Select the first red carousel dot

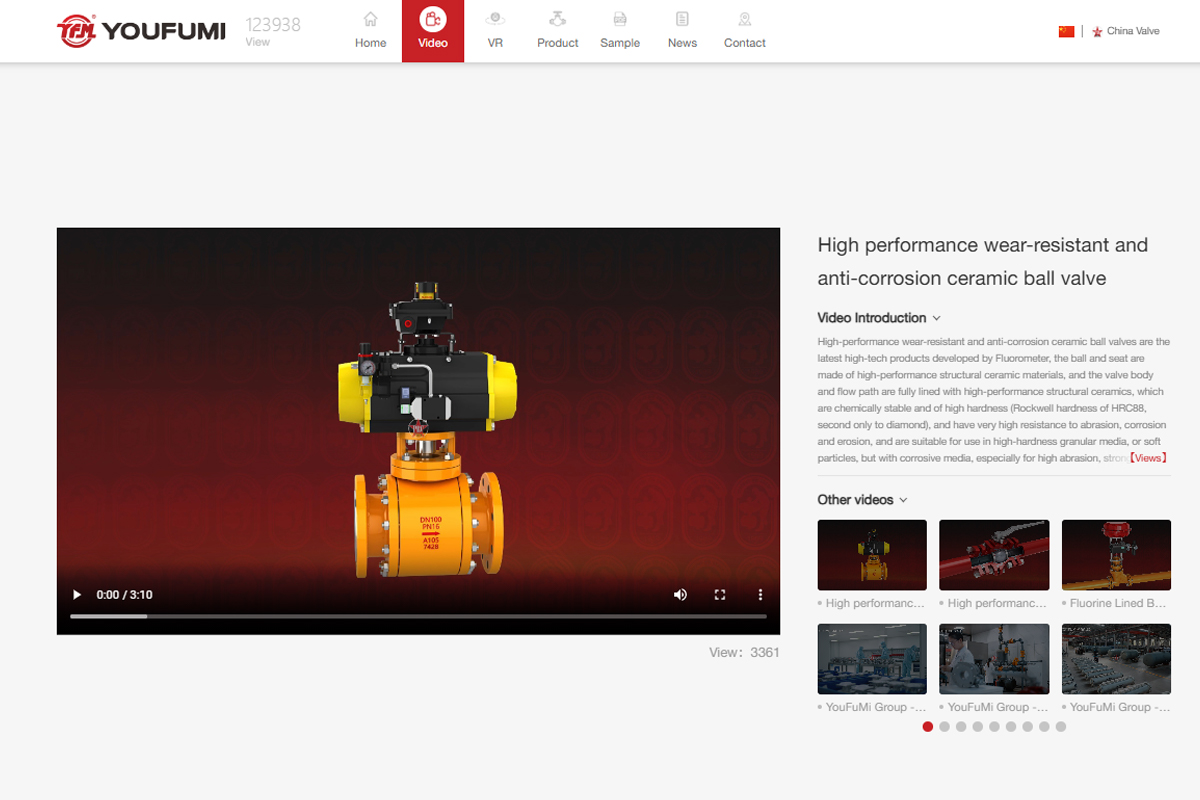(x=928, y=727)
